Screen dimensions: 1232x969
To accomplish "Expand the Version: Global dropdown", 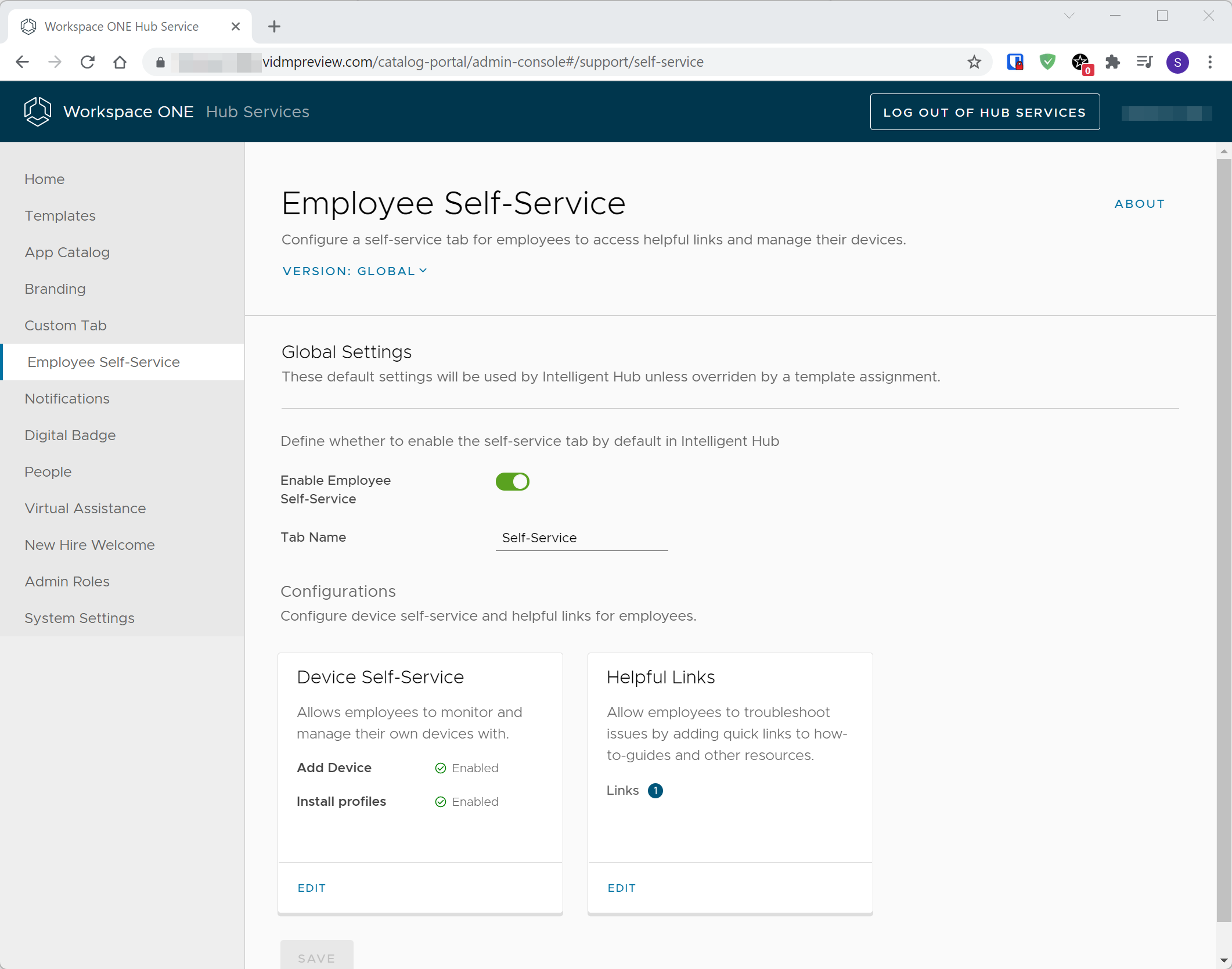I will pos(355,271).
